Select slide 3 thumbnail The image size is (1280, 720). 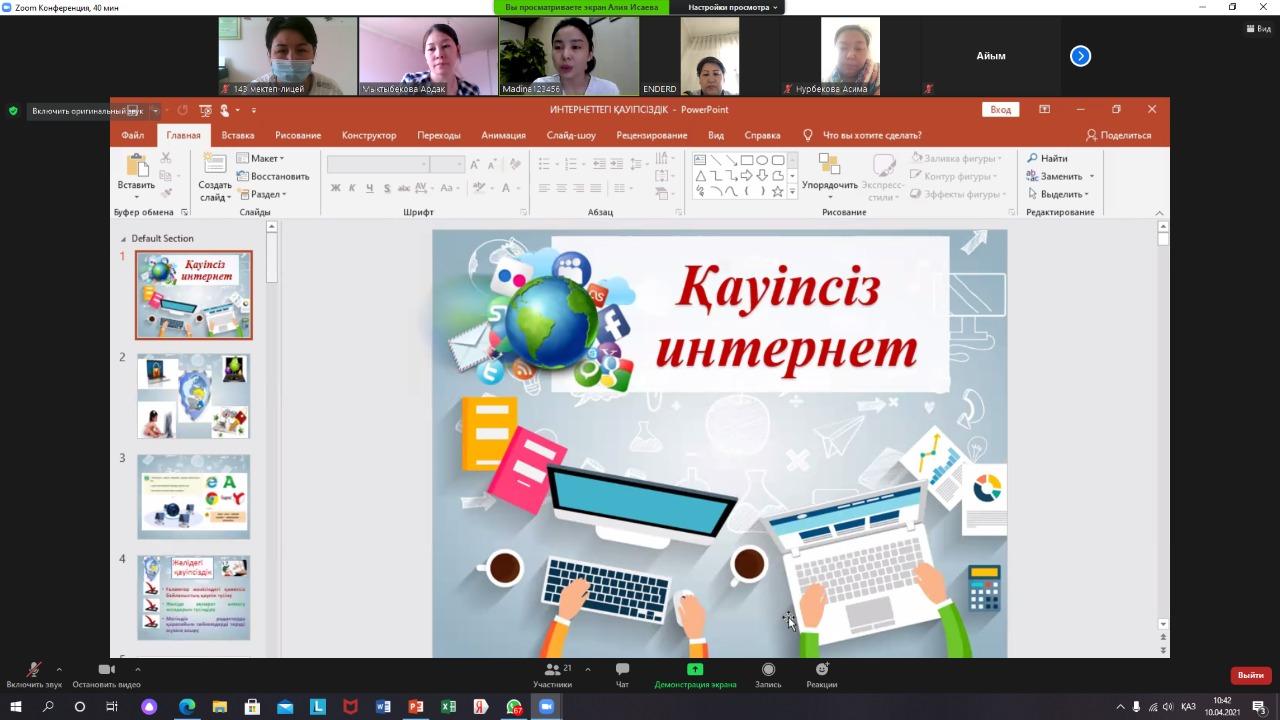click(x=194, y=497)
